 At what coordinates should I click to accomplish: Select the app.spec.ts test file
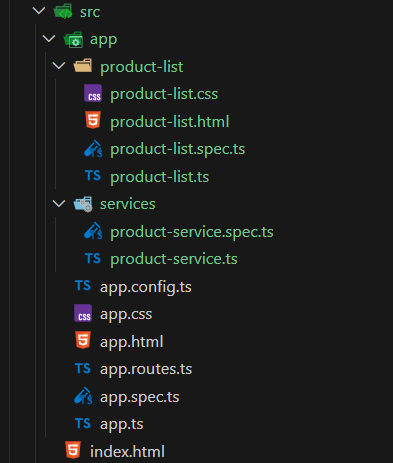click(x=140, y=397)
